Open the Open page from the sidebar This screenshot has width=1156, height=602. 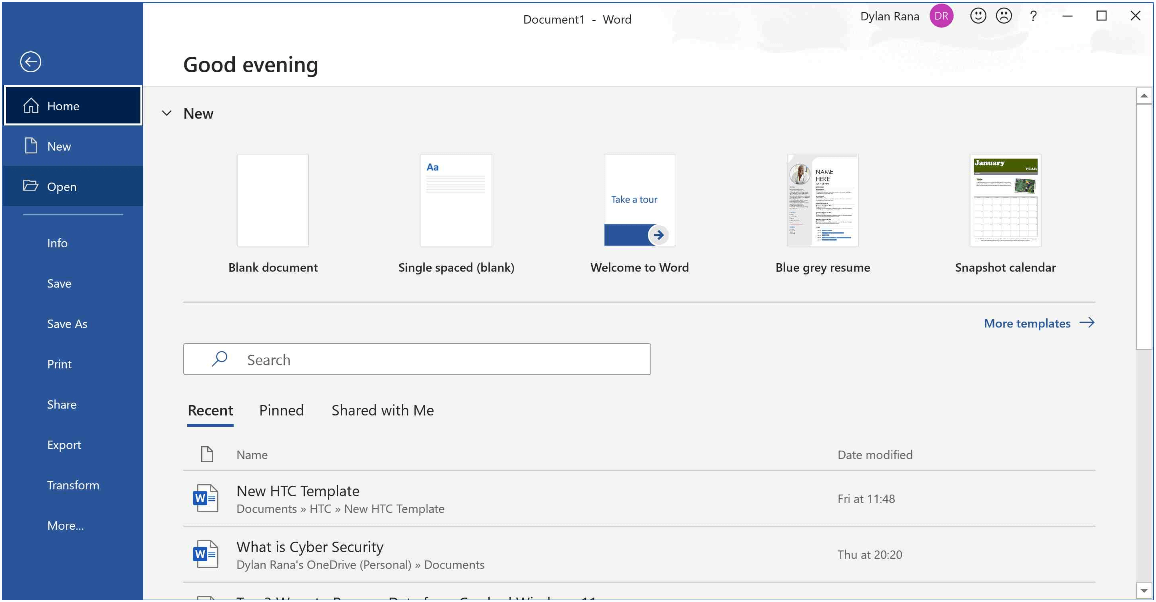coord(62,186)
